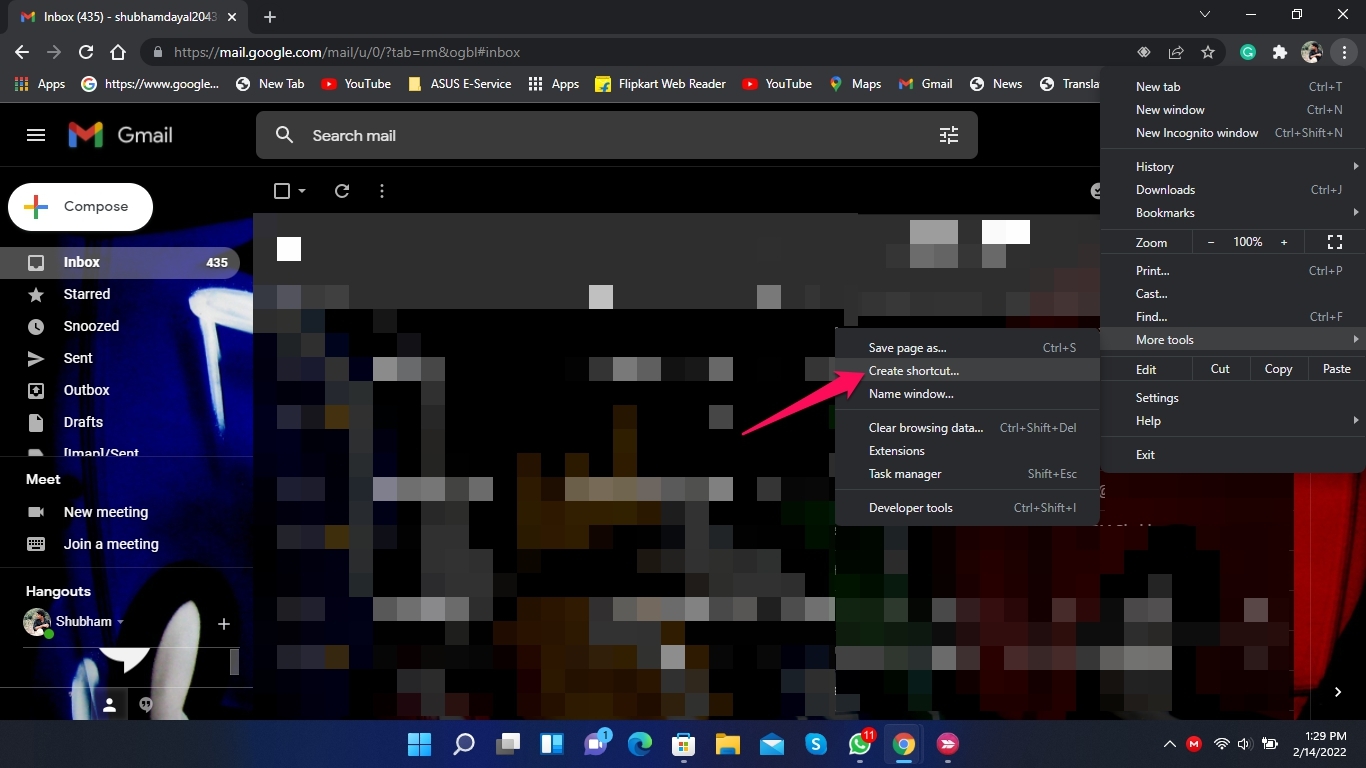Open New Incognito window
1366x768 pixels.
point(1232,132)
